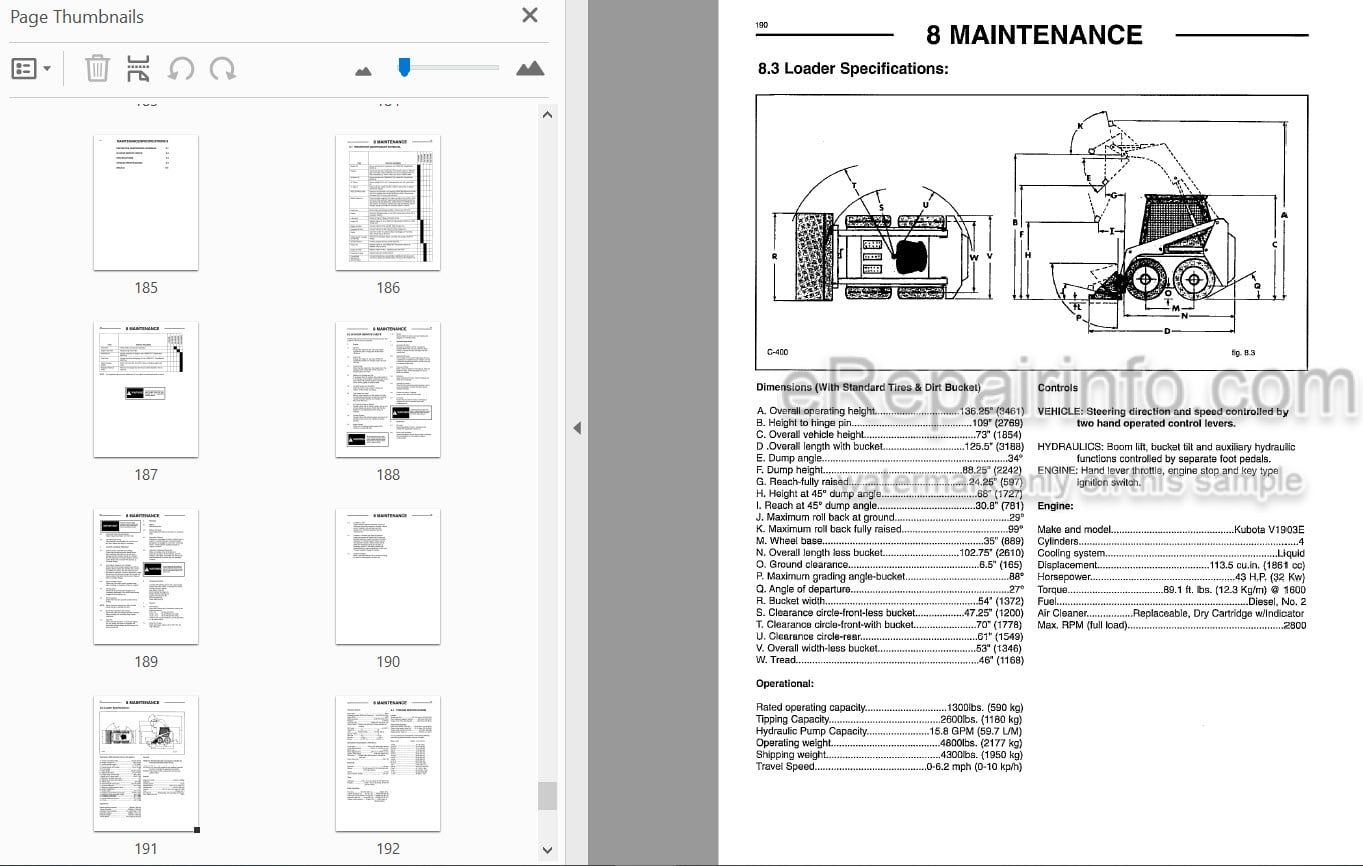This screenshot has height=866, width=1363.
Task: Click the thumbnail size slider handle
Action: click(x=404, y=67)
